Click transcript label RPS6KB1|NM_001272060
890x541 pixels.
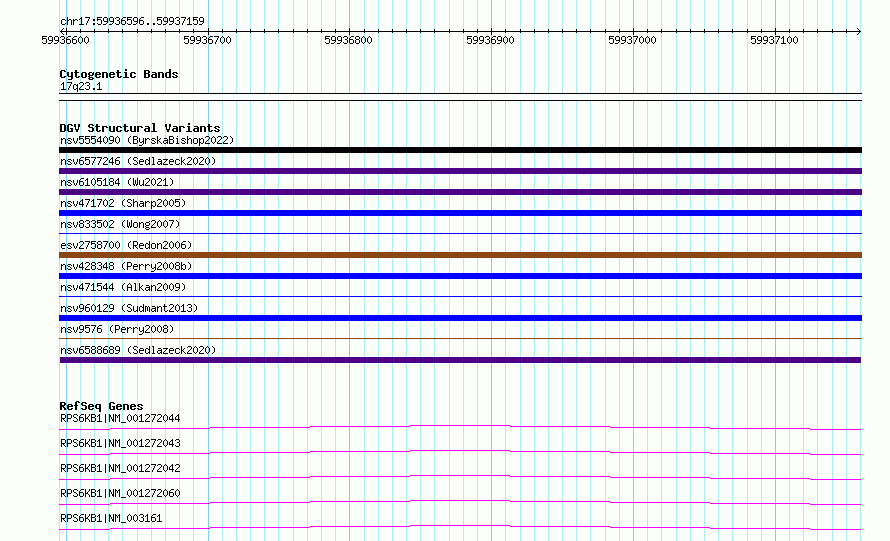[x=120, y=493]
